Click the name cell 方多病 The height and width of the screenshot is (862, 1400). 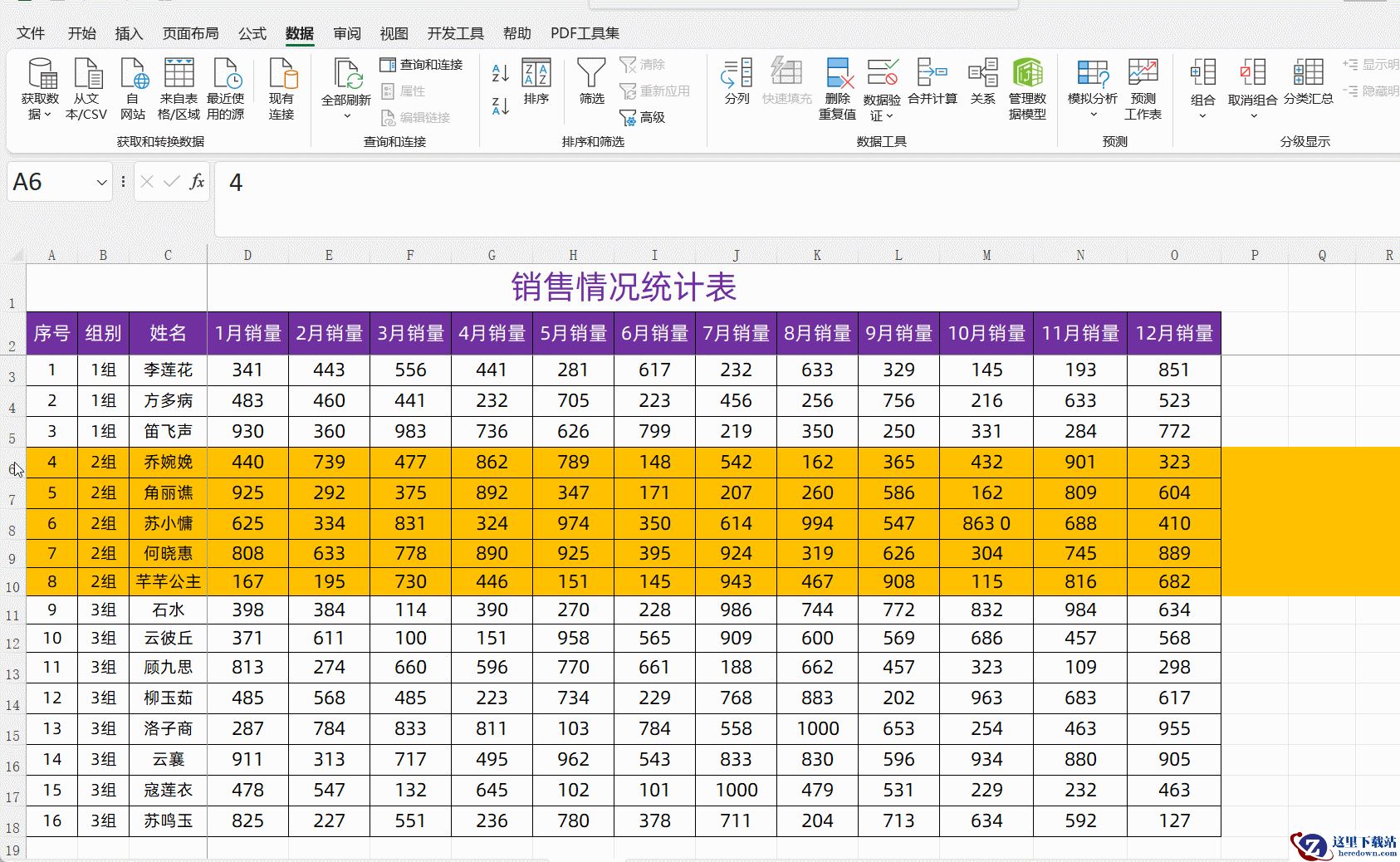[x=168, y=400]
